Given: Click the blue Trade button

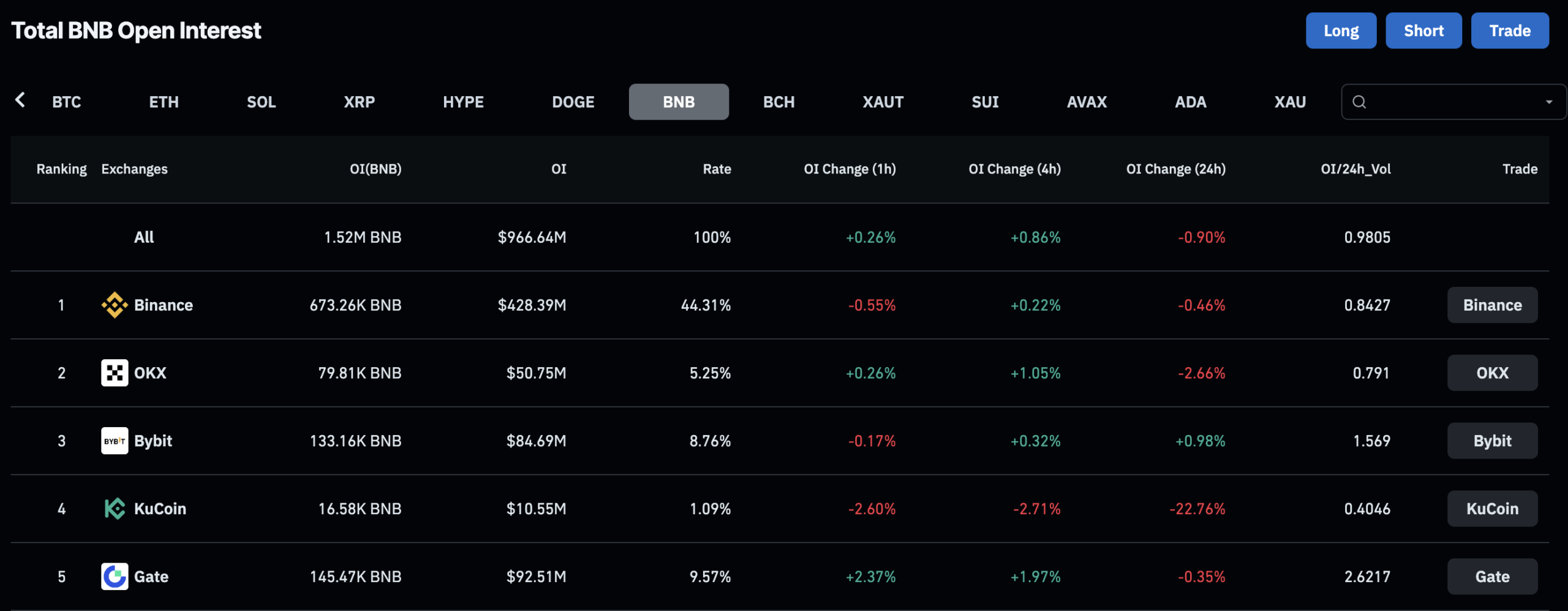Looking at the screenshot, I should (x=1510, y=31).
